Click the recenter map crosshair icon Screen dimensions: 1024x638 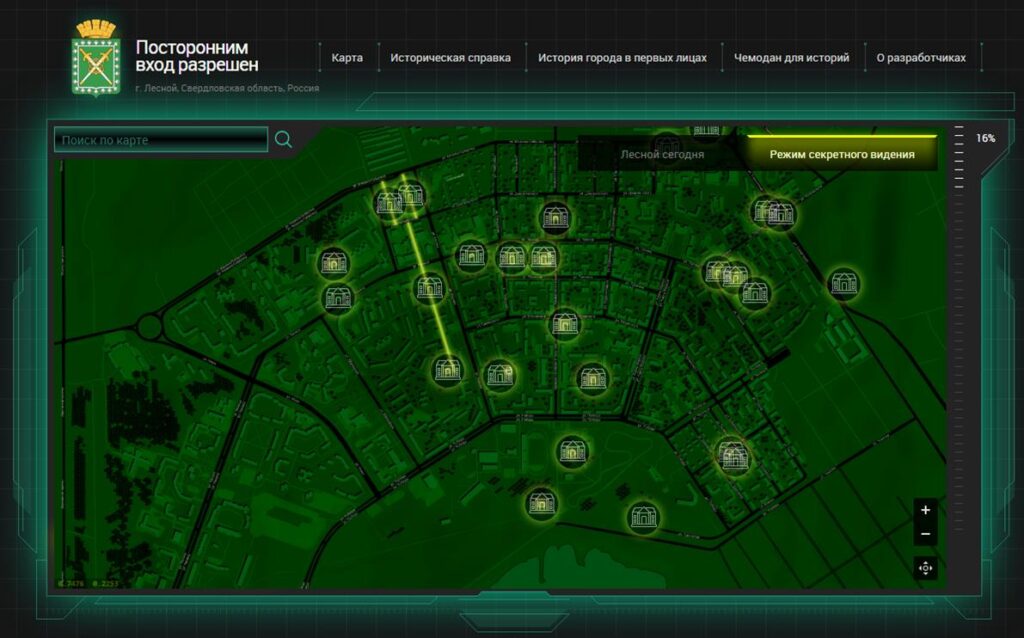tap(925, 568)
